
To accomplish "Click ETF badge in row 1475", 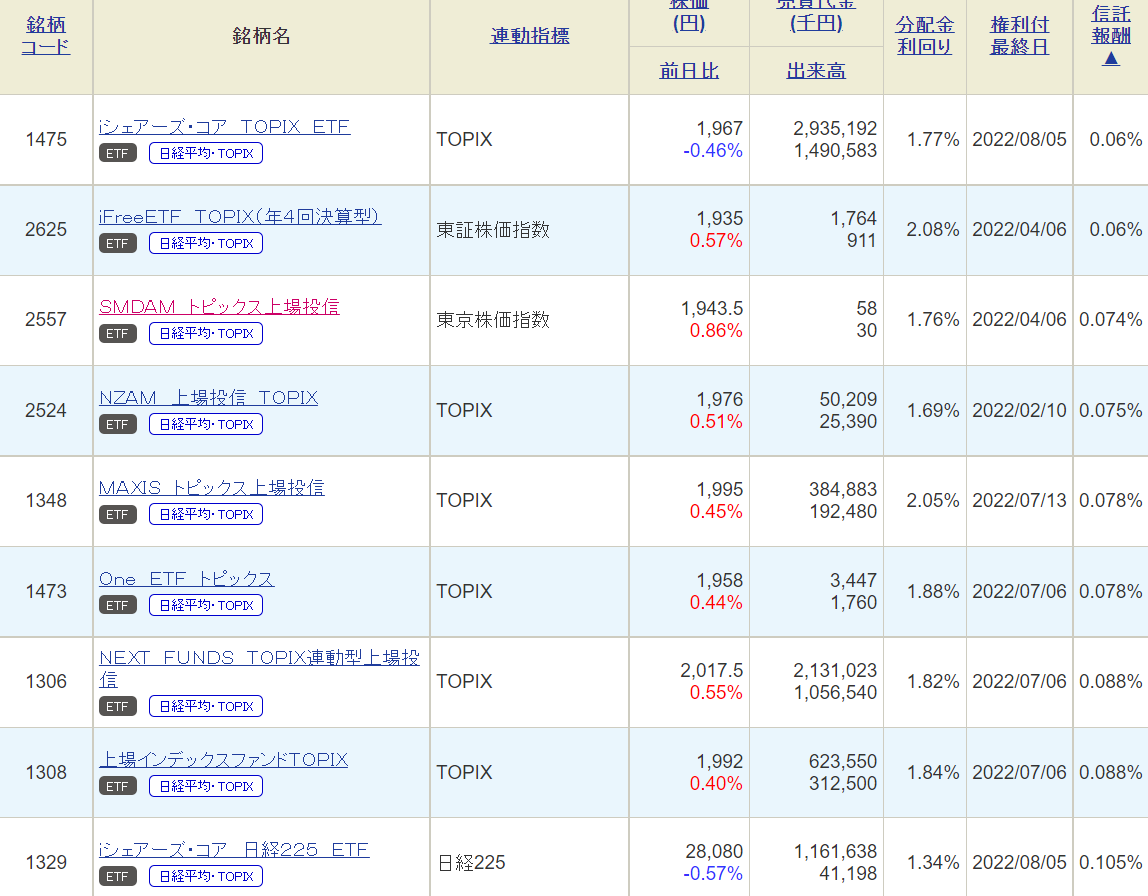I will point(117,153).
